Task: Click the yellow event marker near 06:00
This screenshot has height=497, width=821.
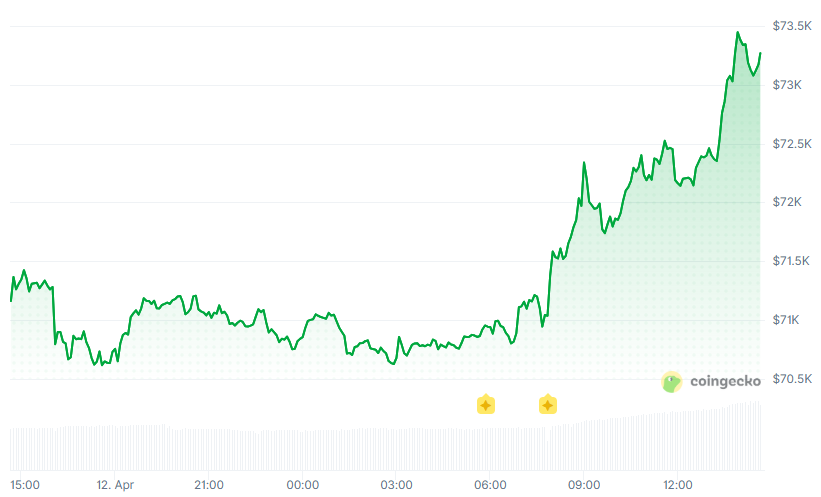Action: 485,405
